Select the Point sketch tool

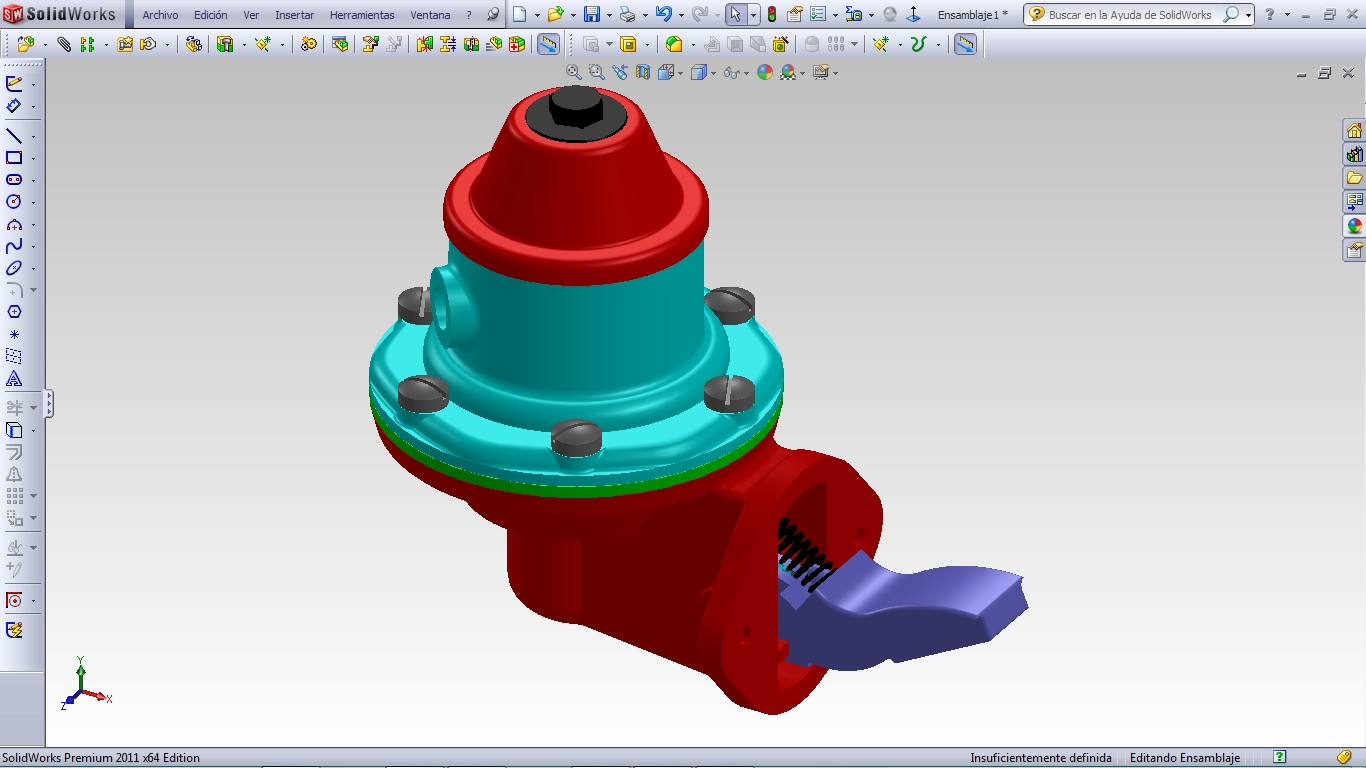pos(14,334)
